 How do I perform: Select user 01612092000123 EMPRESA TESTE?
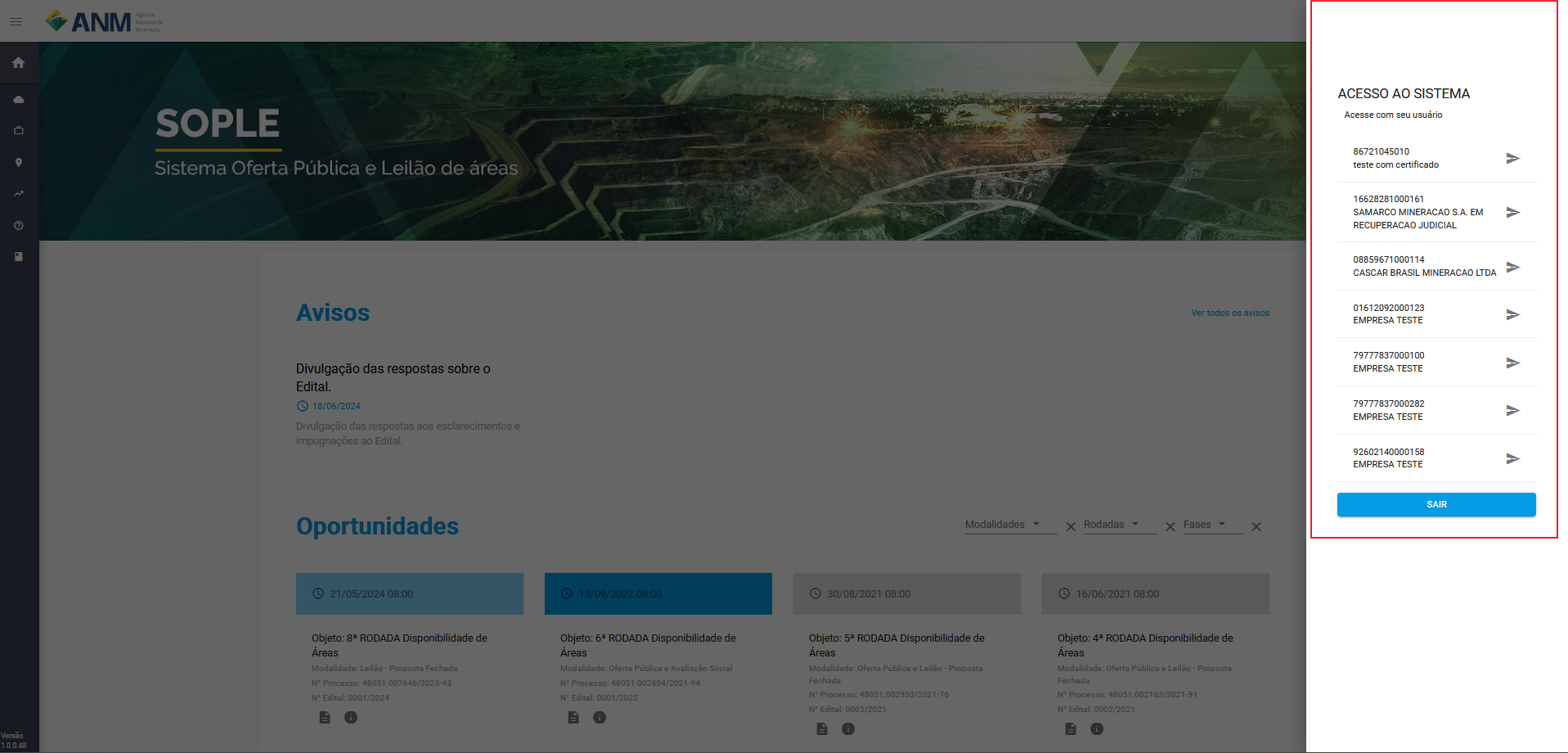click(1436, 314)
